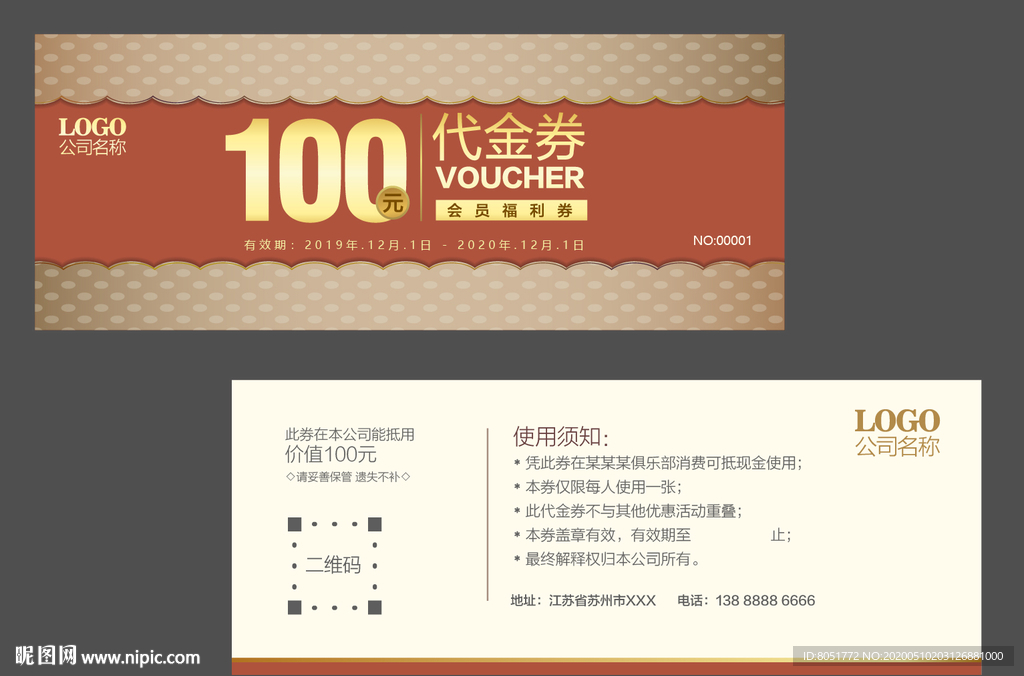Click the rule about 某某某俱乐部消费
The height and width of the screenshot is (676, 1024).
(x=658, y=463)
